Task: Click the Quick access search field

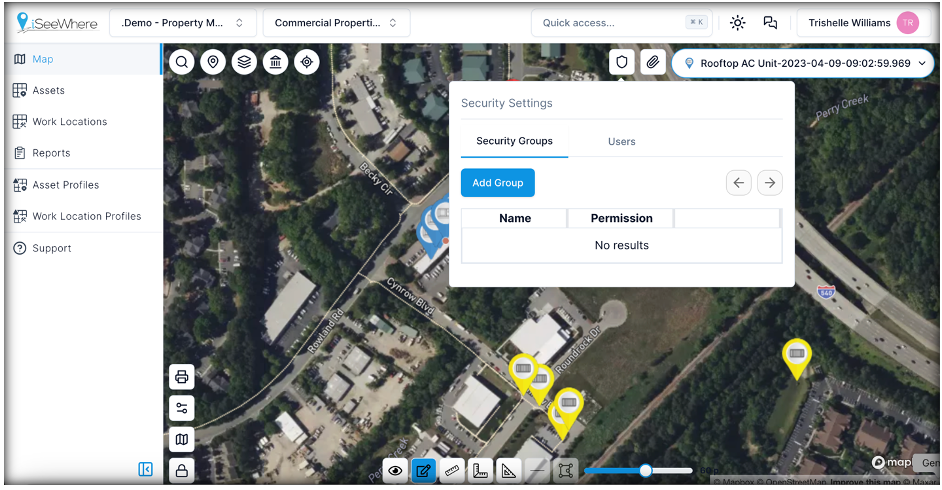Action: pos(622,23)
